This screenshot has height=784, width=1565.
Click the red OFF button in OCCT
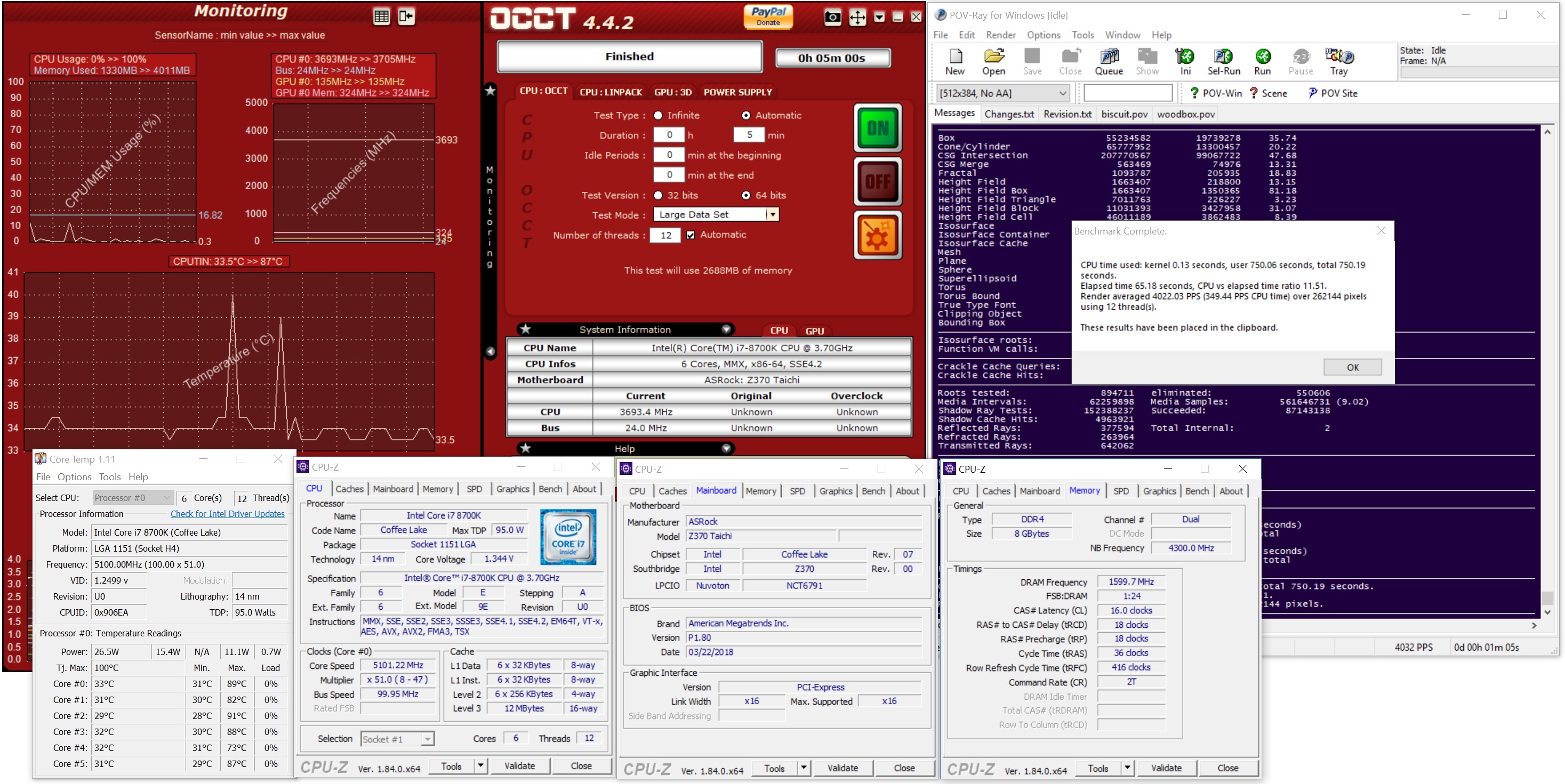coord(878,182)
